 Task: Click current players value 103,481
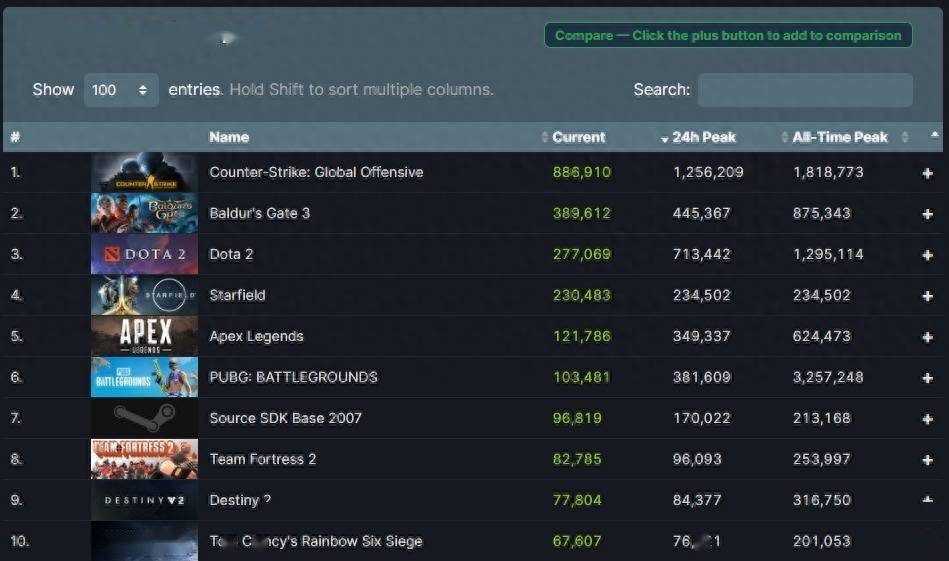click(582, 377)
